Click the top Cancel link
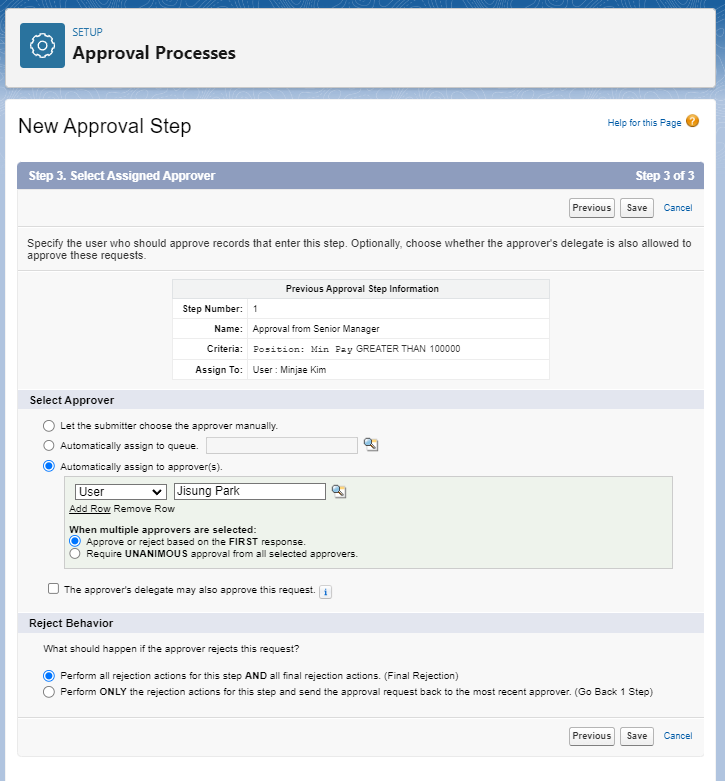 [677, 208]
